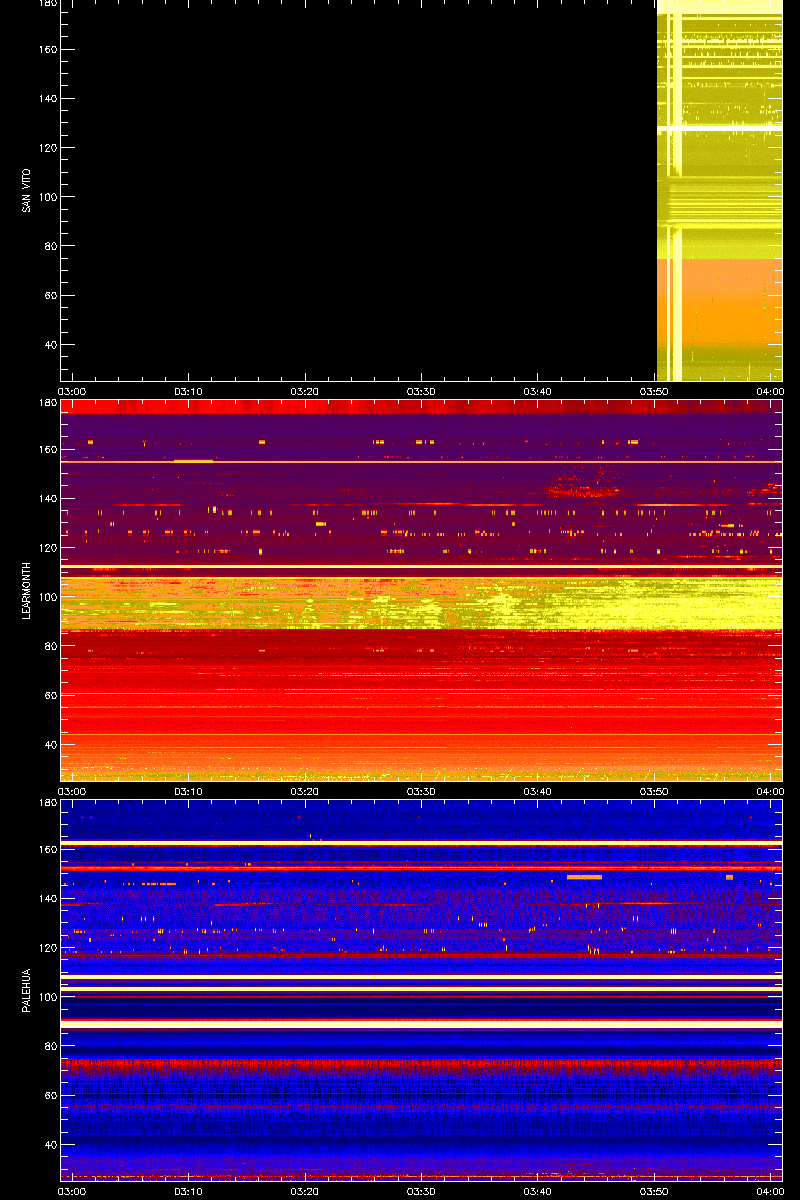The image size is (800, 1200).
Task: Click the PALEHUA axis title
Action: [x=27, y=991]
